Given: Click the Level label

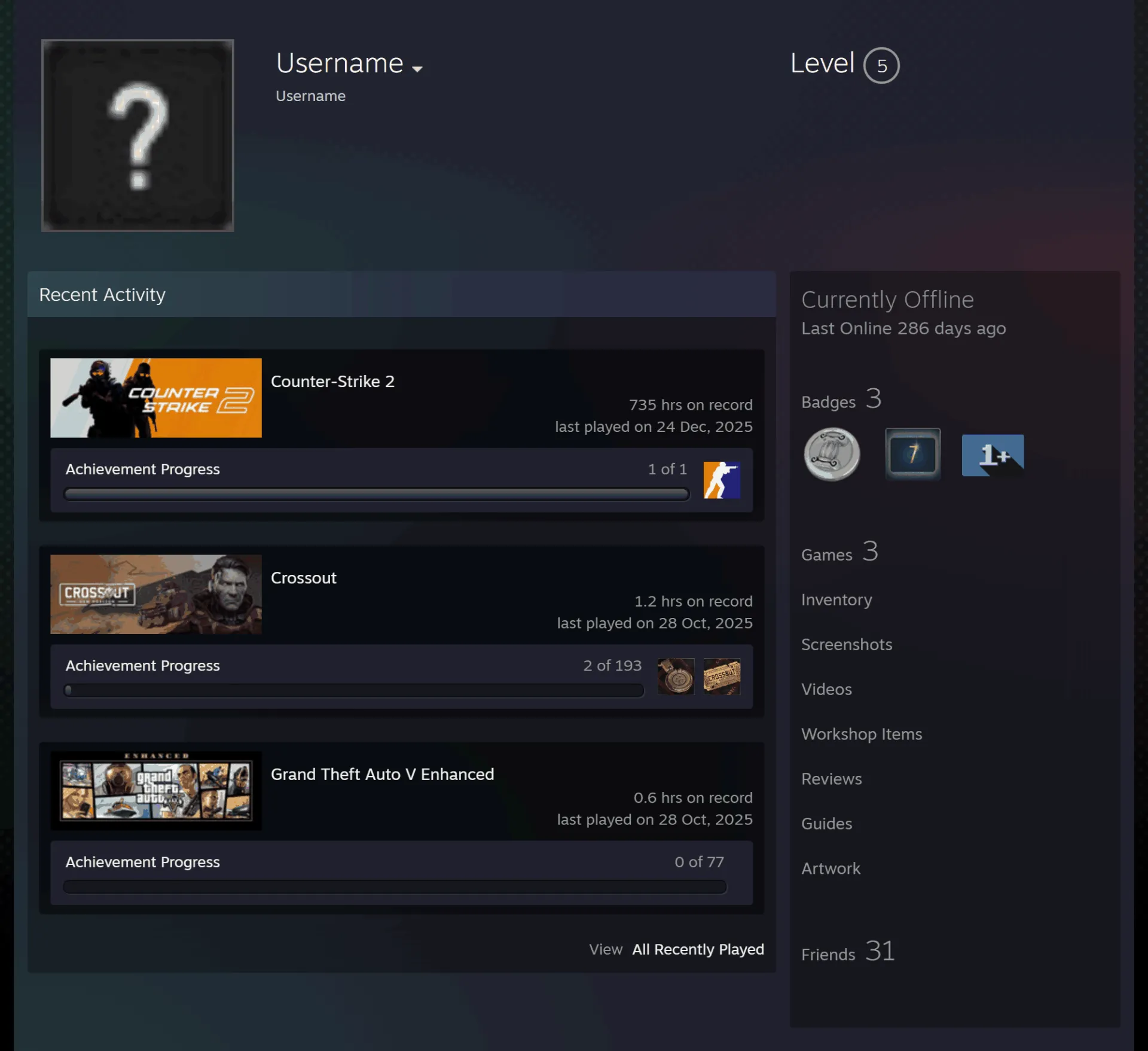Looking at the screenshot, I should 822,63.
